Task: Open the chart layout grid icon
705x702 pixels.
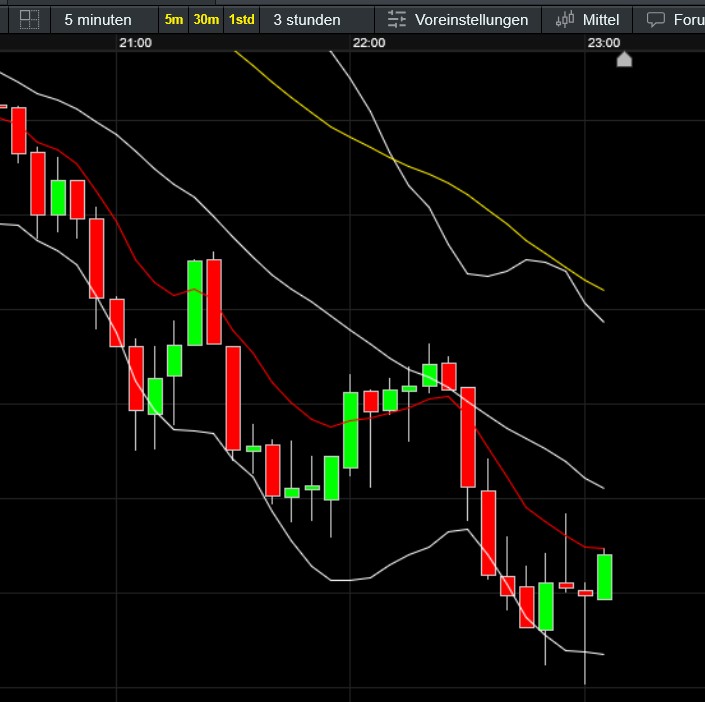Action: tap(30, 19)
